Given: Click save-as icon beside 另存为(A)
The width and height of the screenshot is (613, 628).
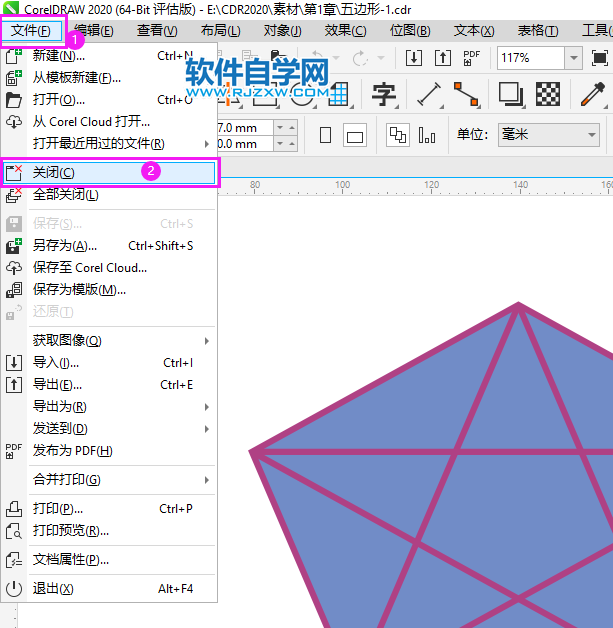Looking at the screenshot, I should [x=14, y=246].
